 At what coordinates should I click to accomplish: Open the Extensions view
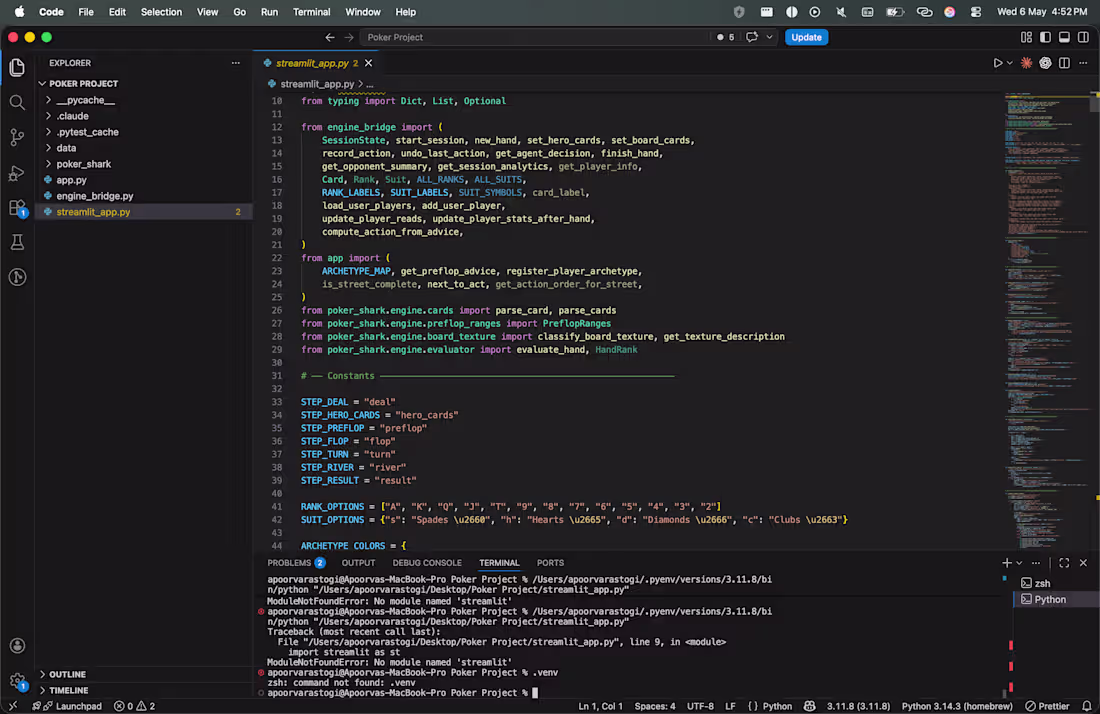(17, 208)
